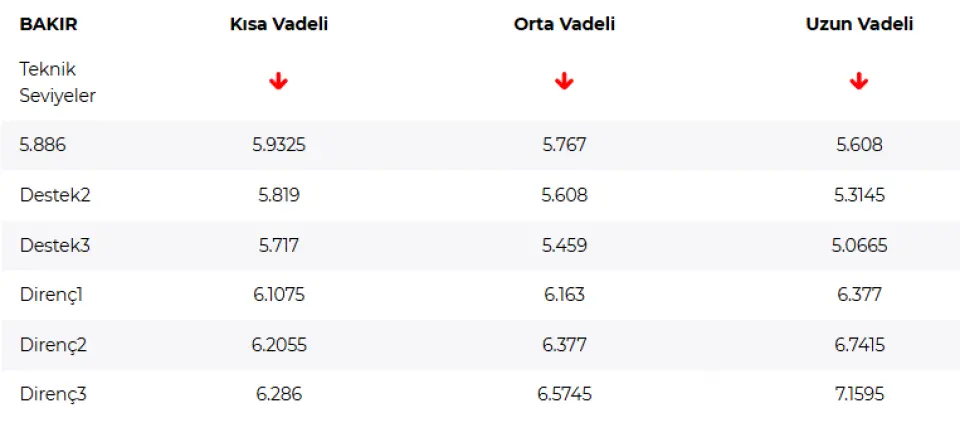The image size is (960, 447).
Task: Click the Direnç1 row label
Action: [x=53, y=295]
